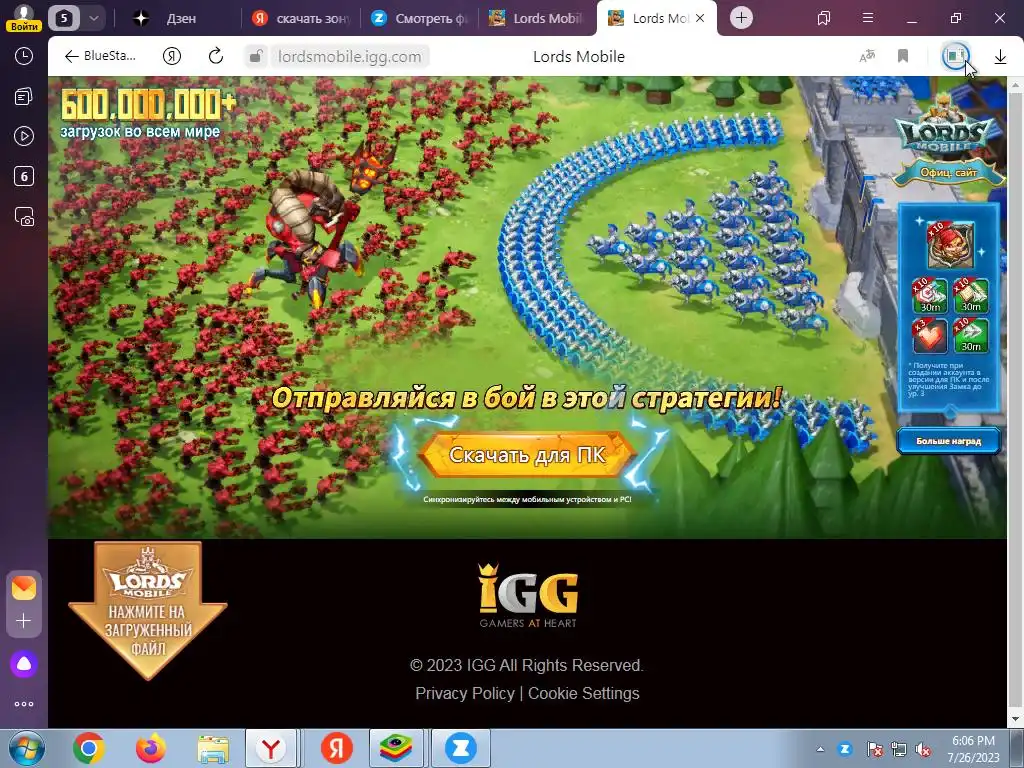Image resolution: width=1024 pixels, height=768 pixels.
Task: Click the x10 hero reward thumbnail
Action: point(950,244)
